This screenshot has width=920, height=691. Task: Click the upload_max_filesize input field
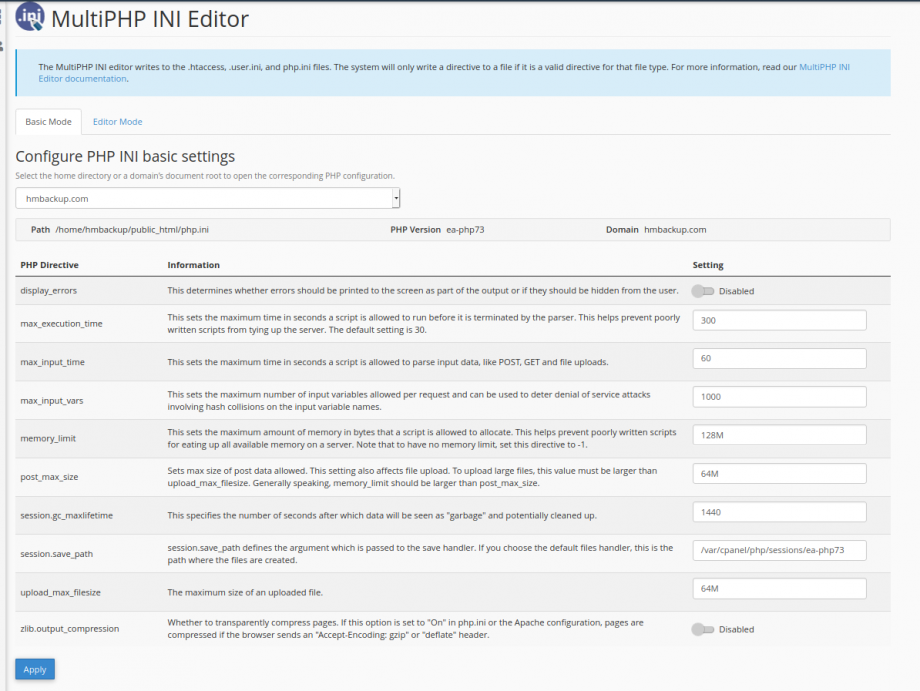779,588
